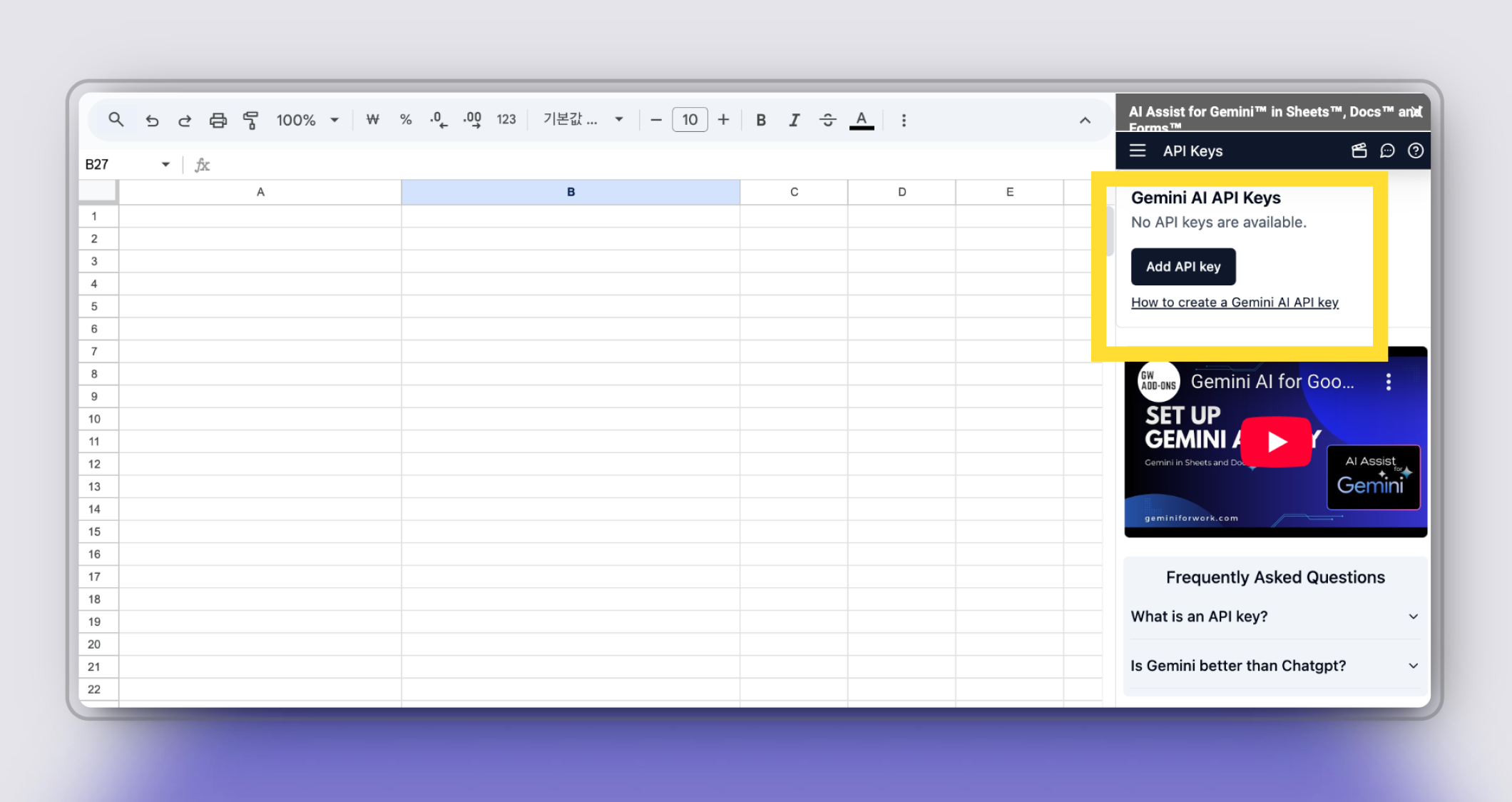Open the search the menus tool
This screenshot has width=1512, height=802.
[x=116, y=120]
